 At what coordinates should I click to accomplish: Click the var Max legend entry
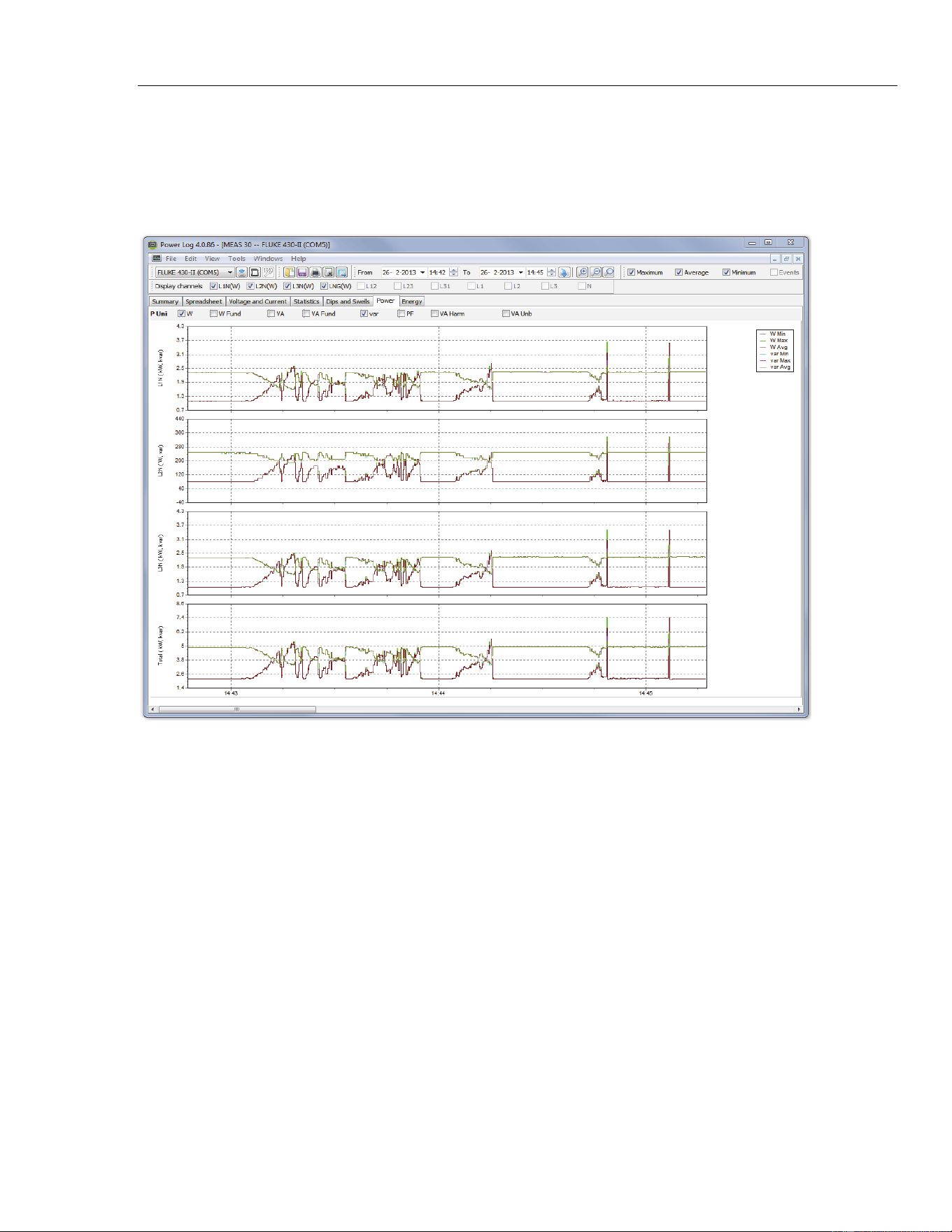pyautogui.click(x=775, y=360)
